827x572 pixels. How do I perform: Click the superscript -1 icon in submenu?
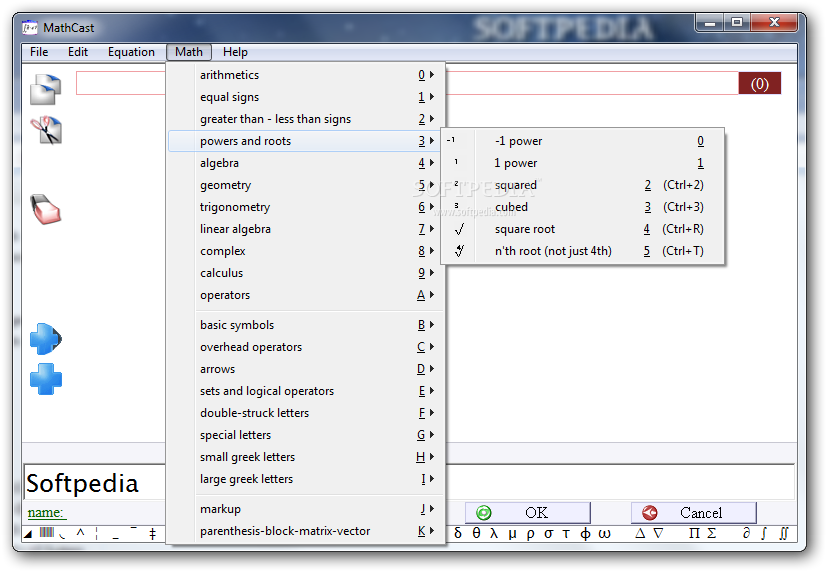tap(451, 140)
